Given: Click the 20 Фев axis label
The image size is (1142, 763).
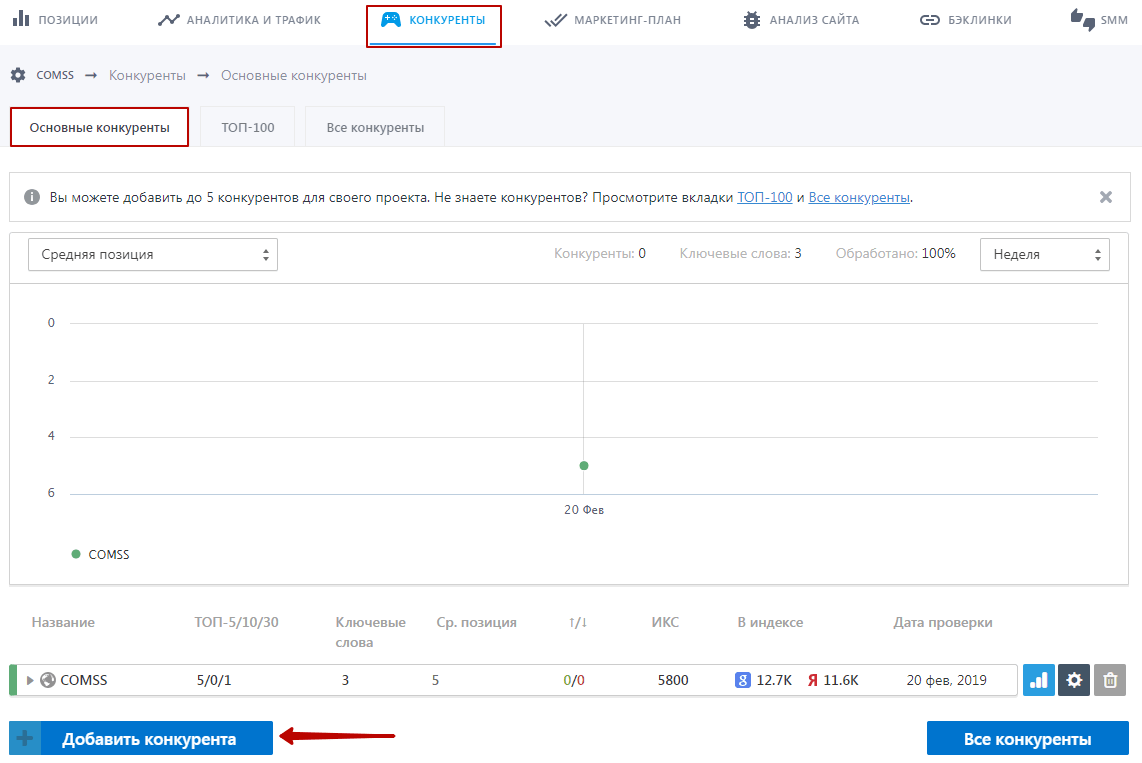Looking at the screenshot, I should click(x=584, y=510).
